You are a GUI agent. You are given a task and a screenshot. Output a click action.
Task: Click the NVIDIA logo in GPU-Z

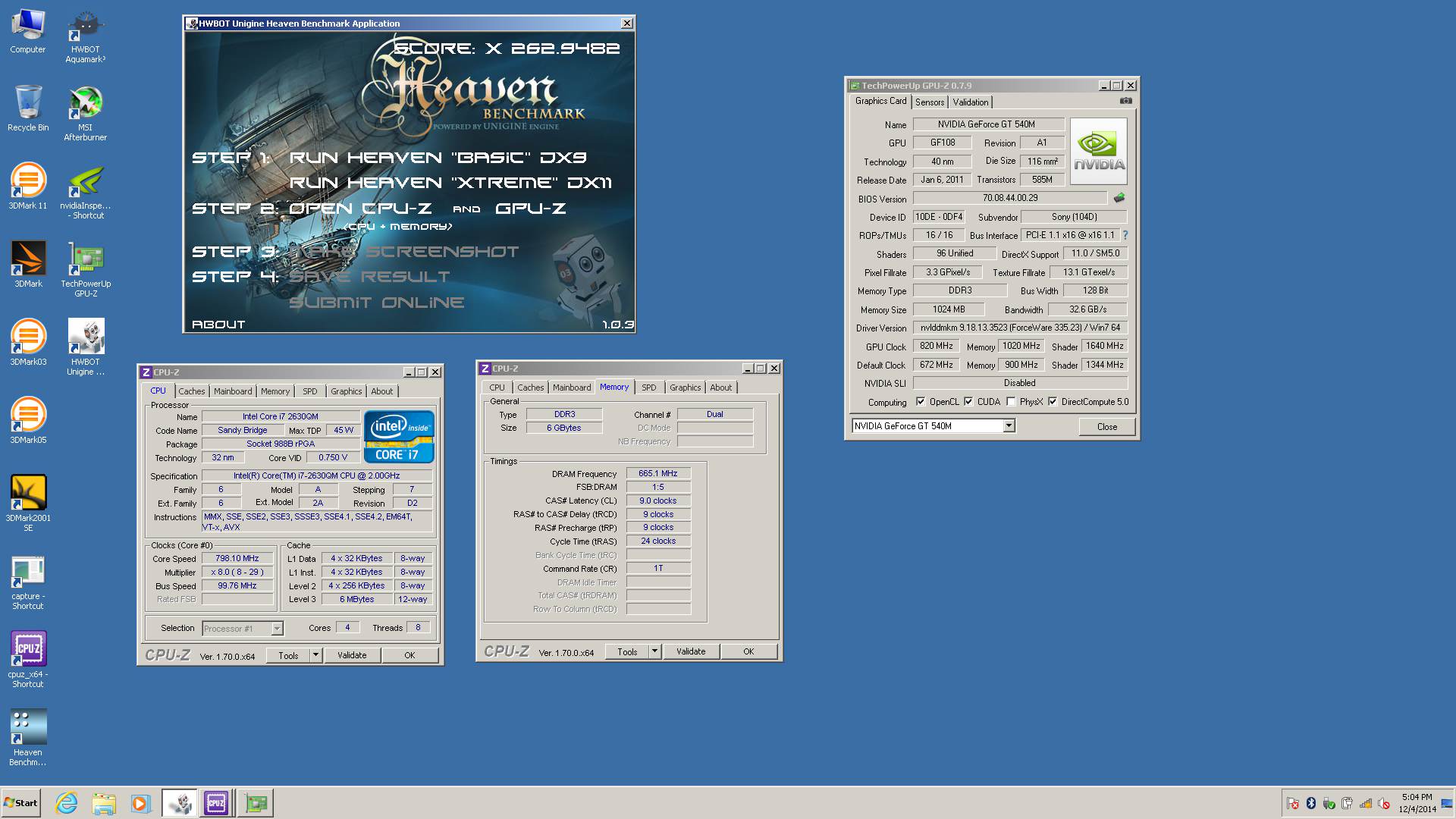[1099, 151]
